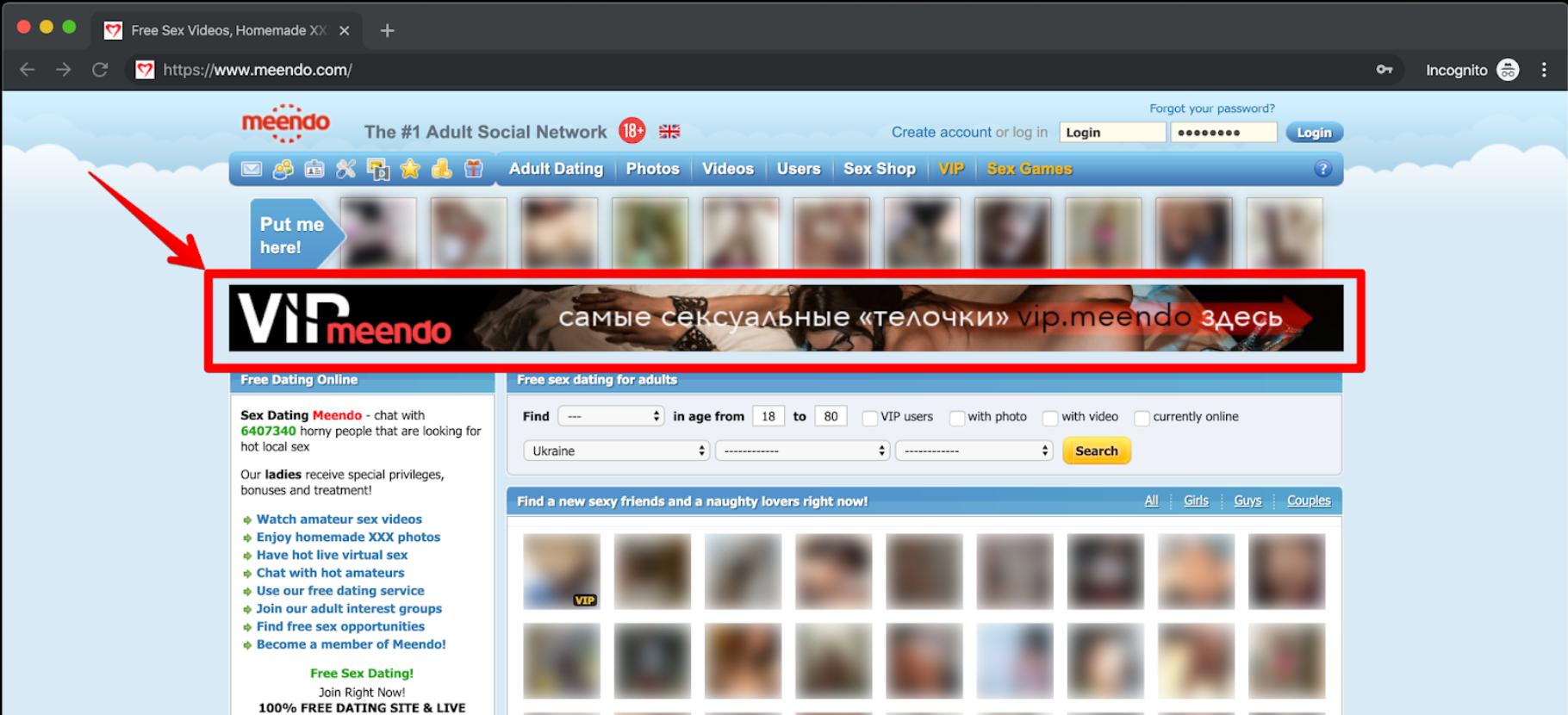Click the red Meendo link in sidebar
This screenshot has height=715, width=1568.
tap(337, 415)
